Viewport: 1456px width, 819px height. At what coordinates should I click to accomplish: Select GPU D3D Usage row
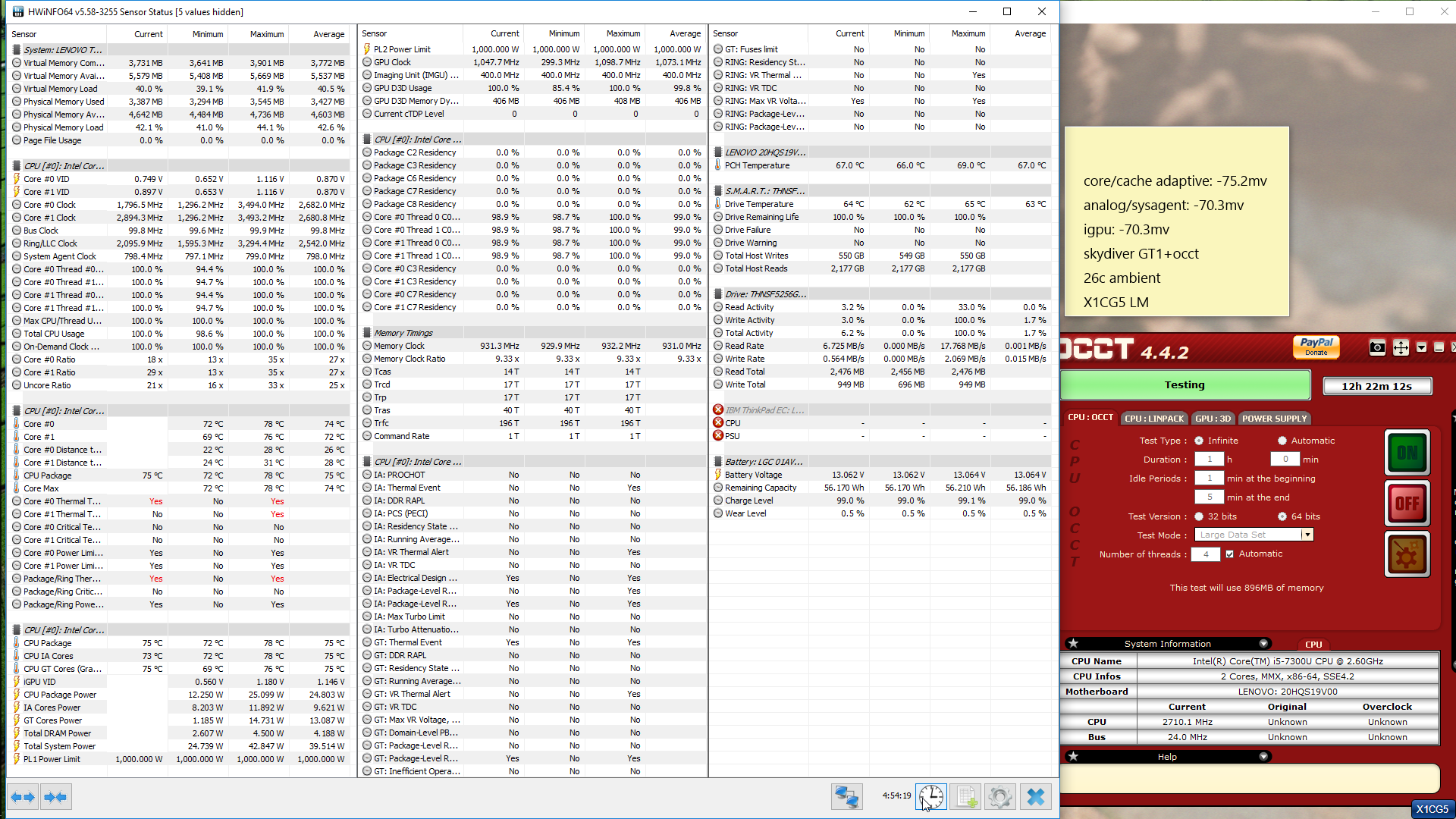click(532, 88)
